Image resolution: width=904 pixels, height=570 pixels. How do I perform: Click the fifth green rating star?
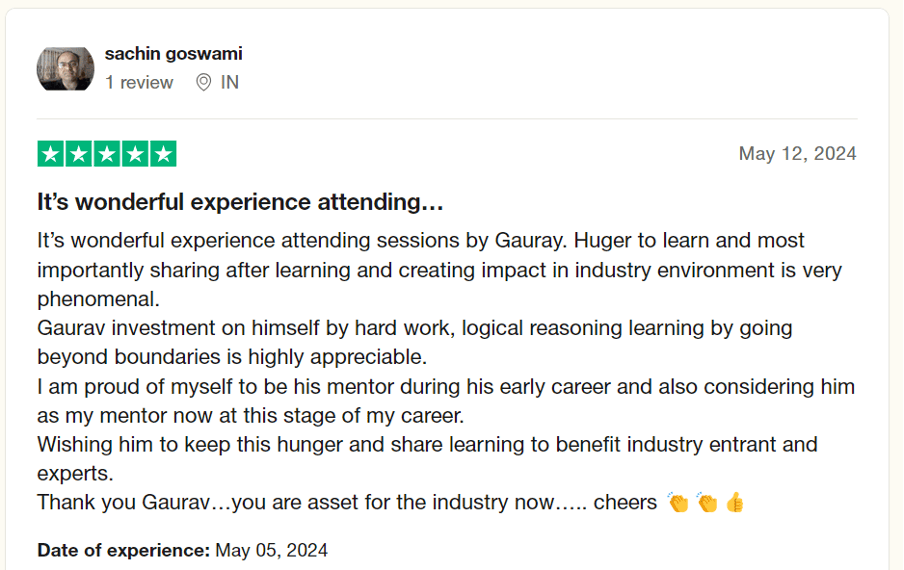(163, 154)
